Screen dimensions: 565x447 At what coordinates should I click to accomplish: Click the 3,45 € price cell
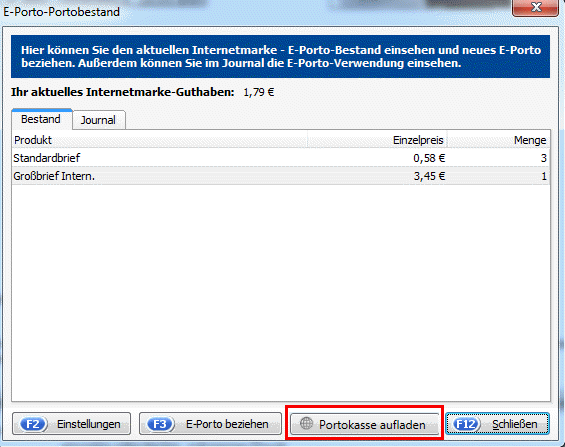click(429, 176)
